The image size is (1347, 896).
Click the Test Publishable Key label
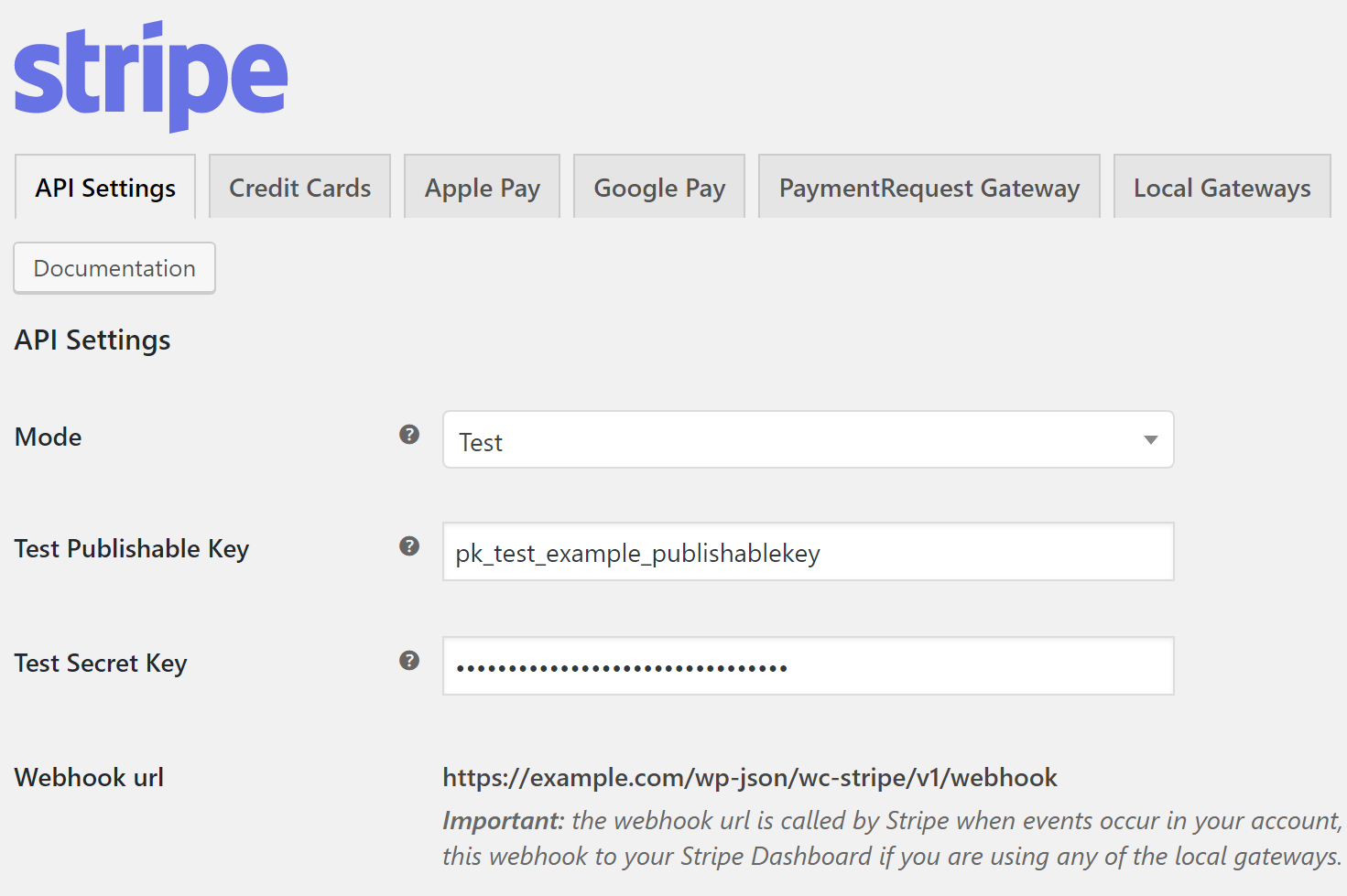click(x=132, y=549)
